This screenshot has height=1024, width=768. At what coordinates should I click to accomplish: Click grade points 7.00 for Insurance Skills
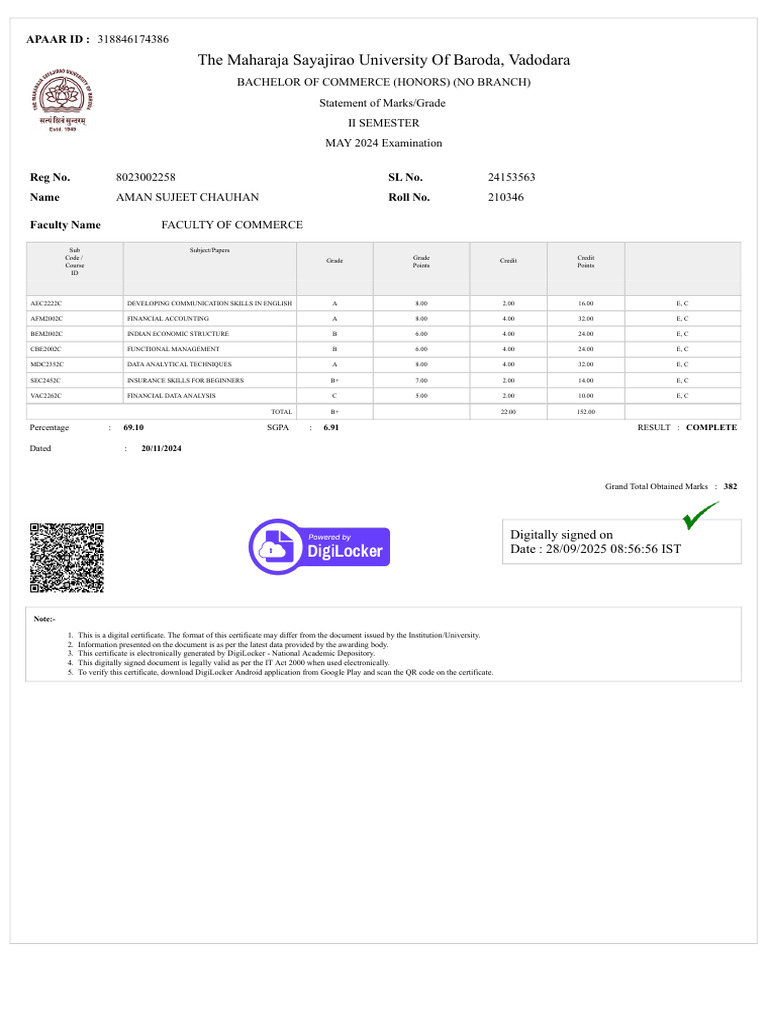pyautogui.click(x=421, y=380)
